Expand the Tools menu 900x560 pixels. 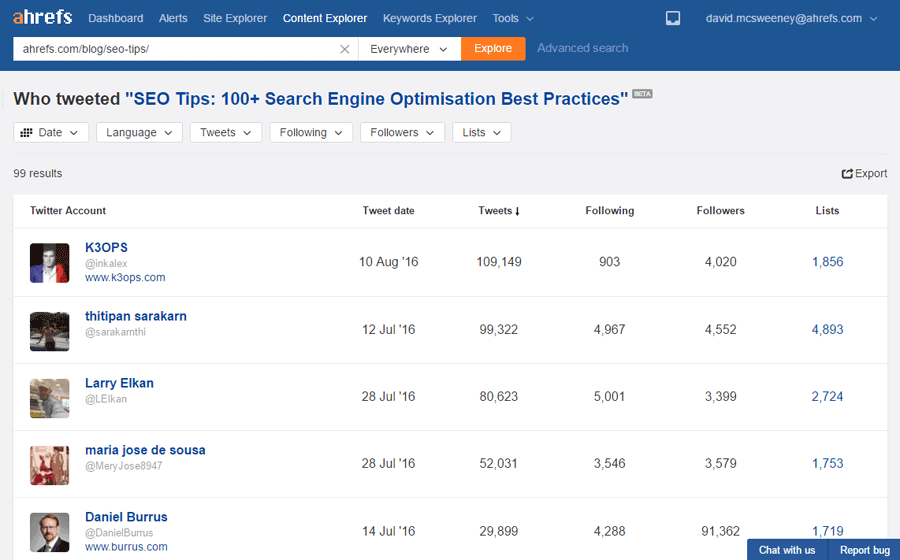tap(513, 18)
